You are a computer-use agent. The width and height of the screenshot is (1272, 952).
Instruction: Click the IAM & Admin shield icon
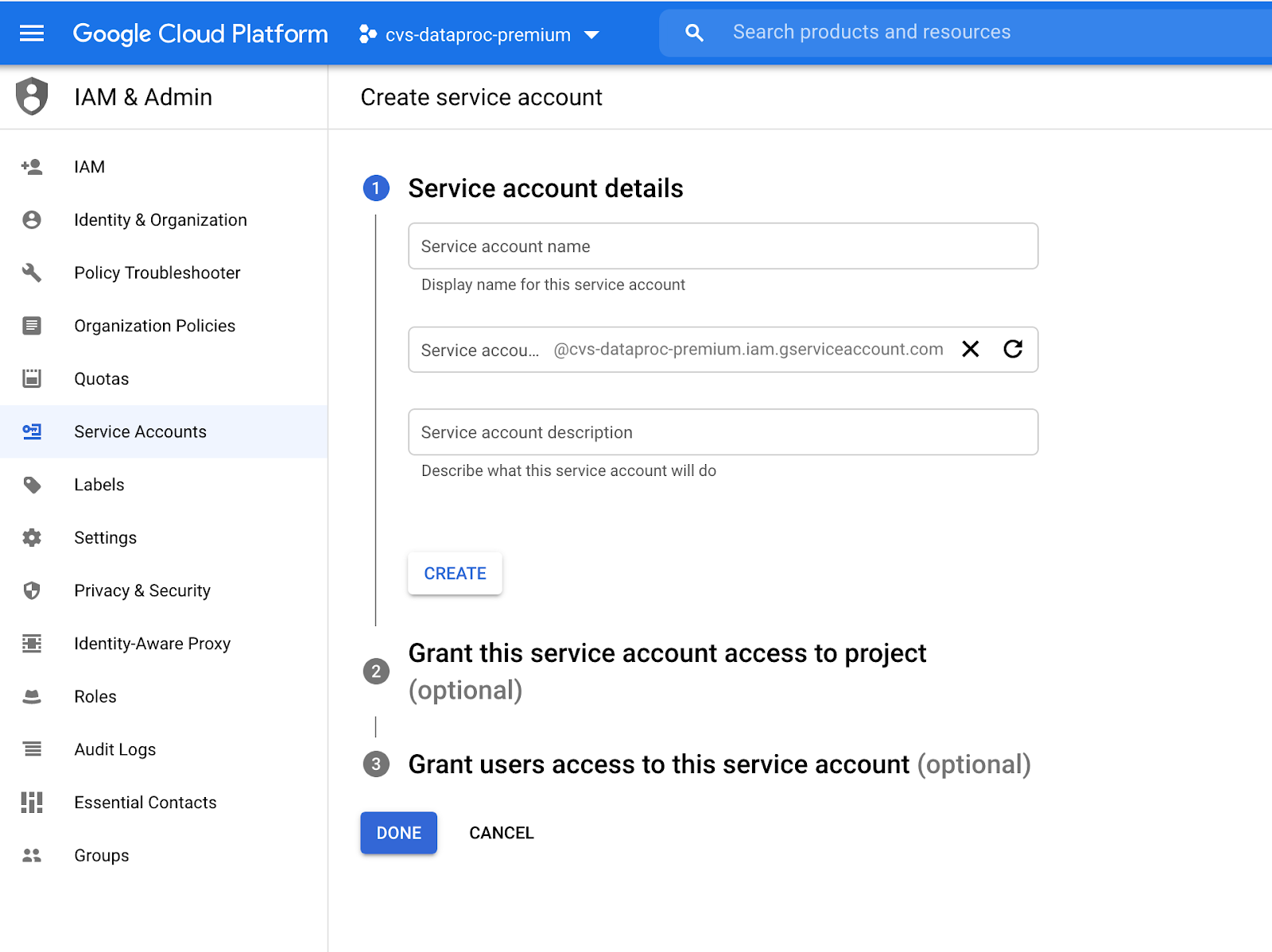[32, 97]
